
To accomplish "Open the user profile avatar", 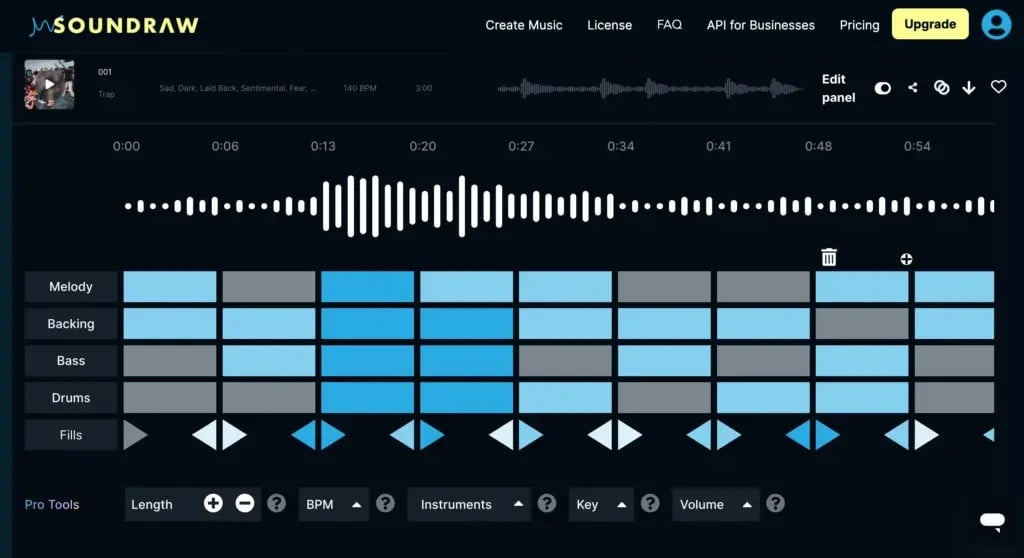I will pos(996,25).
